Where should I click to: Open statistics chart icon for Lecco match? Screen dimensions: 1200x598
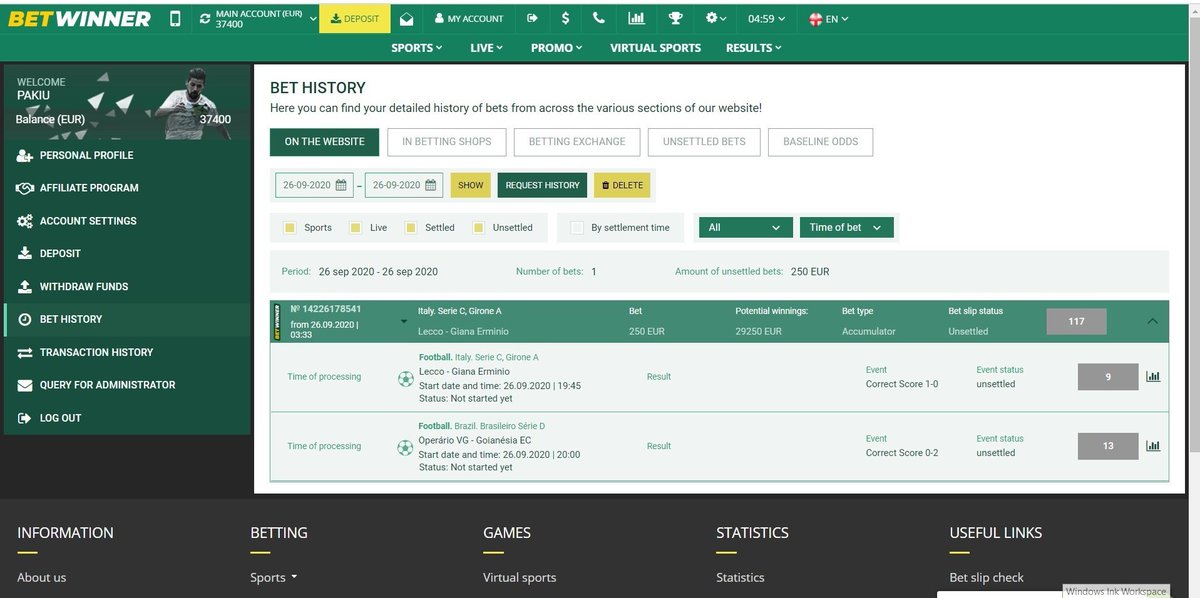(1153, 377)
